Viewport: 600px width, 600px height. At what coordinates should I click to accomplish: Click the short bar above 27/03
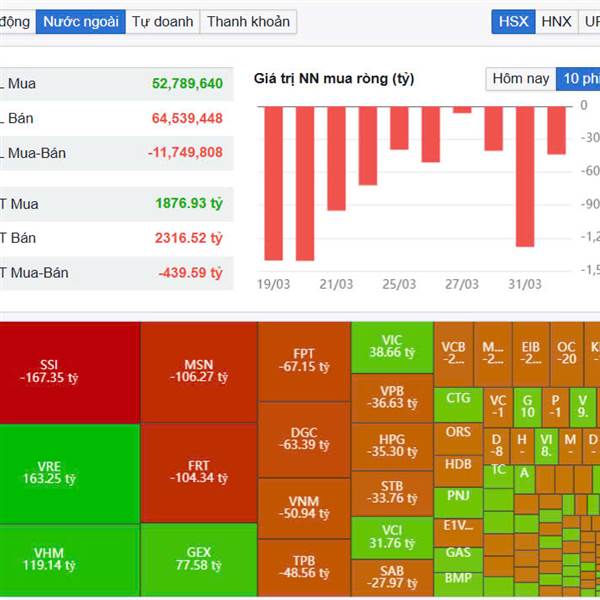(462, 110)
